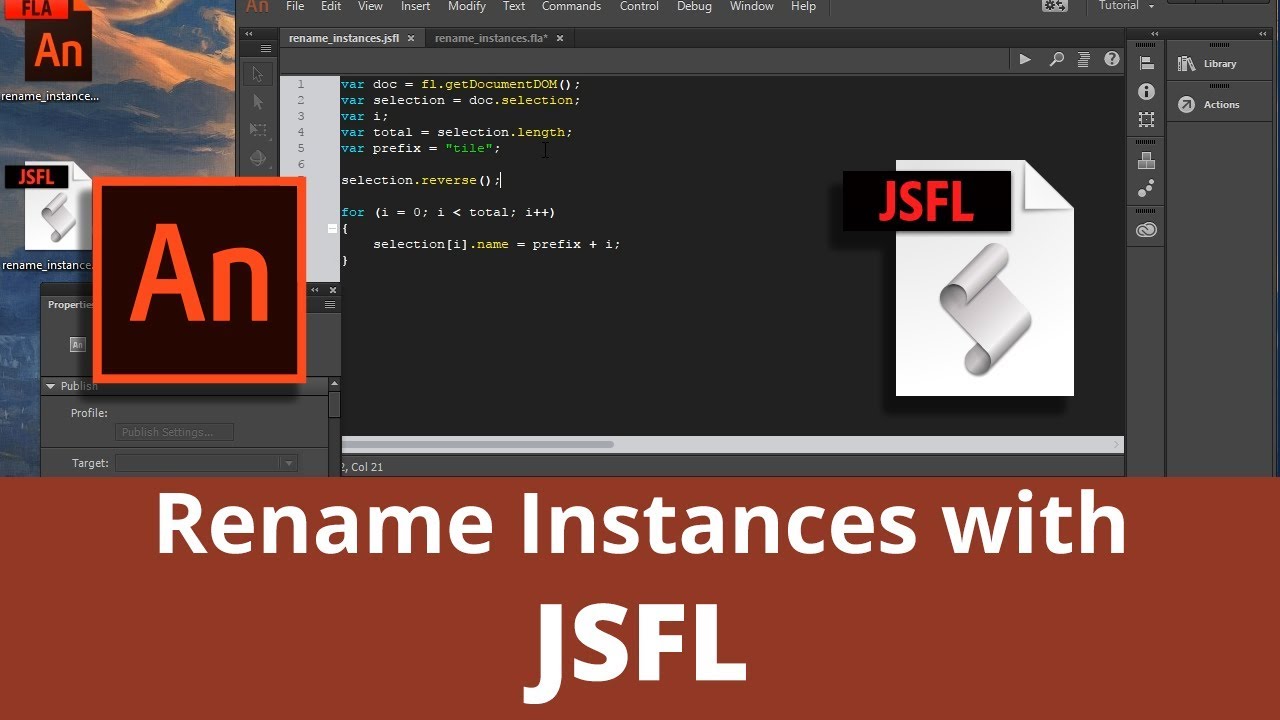The image size is (1280, 720).
Task: Collapse the tools panel double arrows
Action: coord(249,33)
